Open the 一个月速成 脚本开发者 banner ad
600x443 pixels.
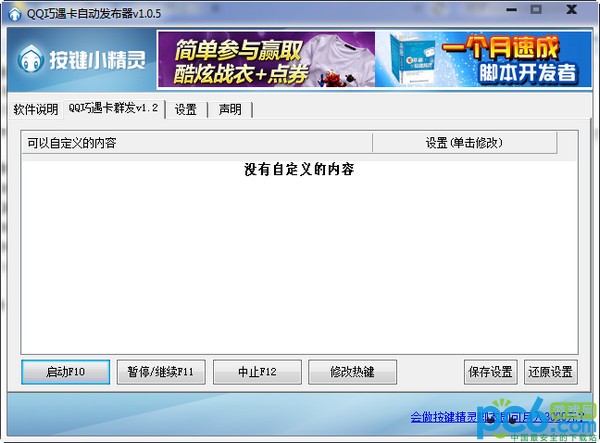[x=483, y=59]
